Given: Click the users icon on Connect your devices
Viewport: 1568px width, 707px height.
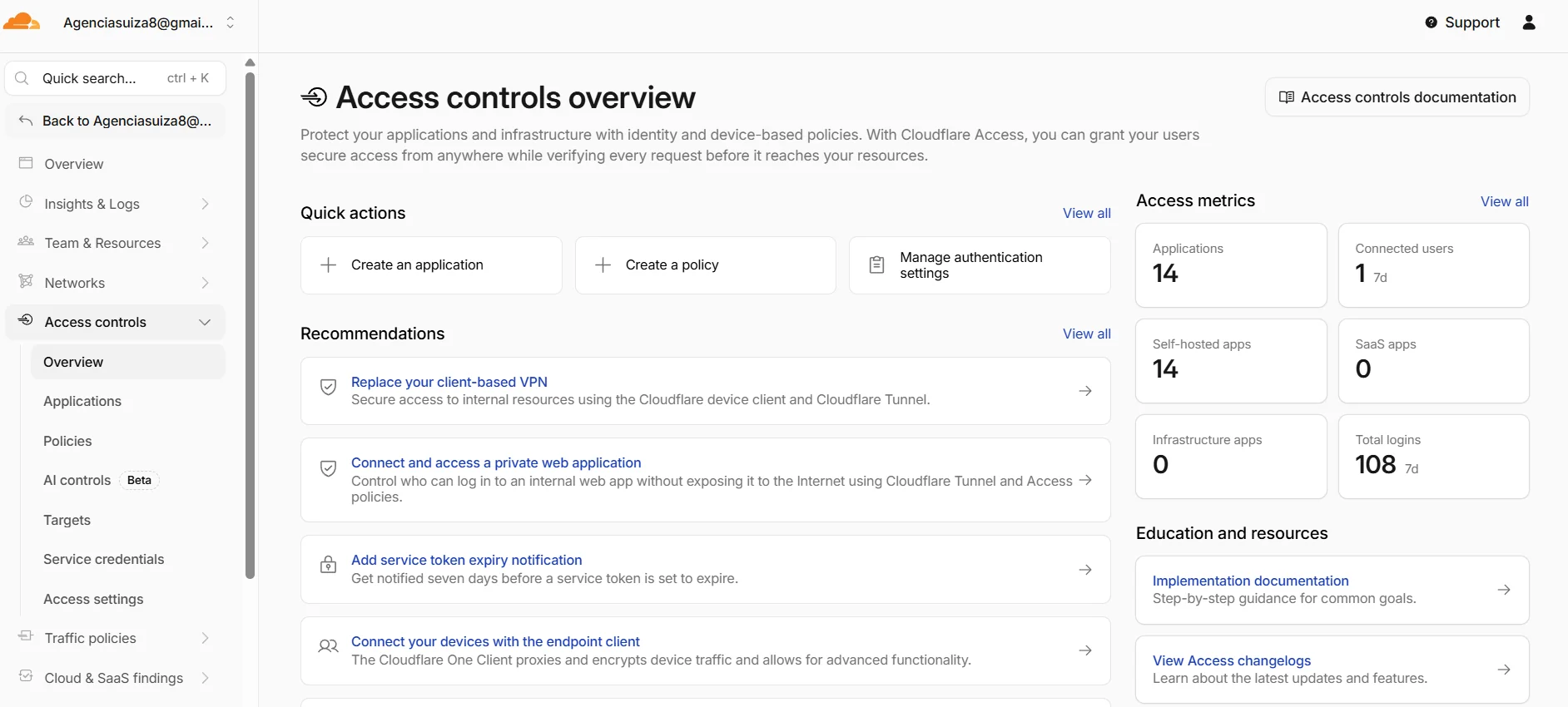Looking at the screenshot, I should 329,646.
